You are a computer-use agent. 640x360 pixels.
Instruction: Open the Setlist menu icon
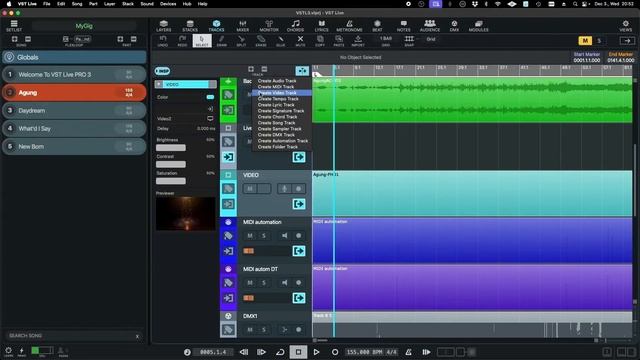[x=14, y=26]
